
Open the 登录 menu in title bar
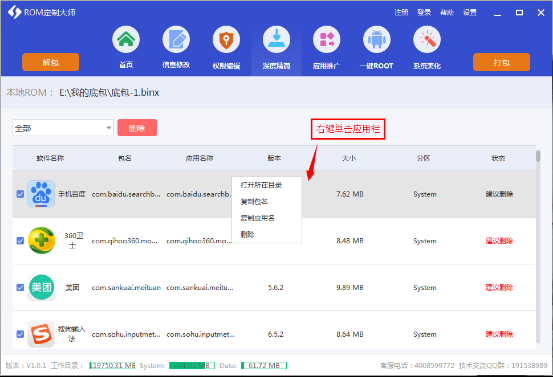tap(424, 12)
